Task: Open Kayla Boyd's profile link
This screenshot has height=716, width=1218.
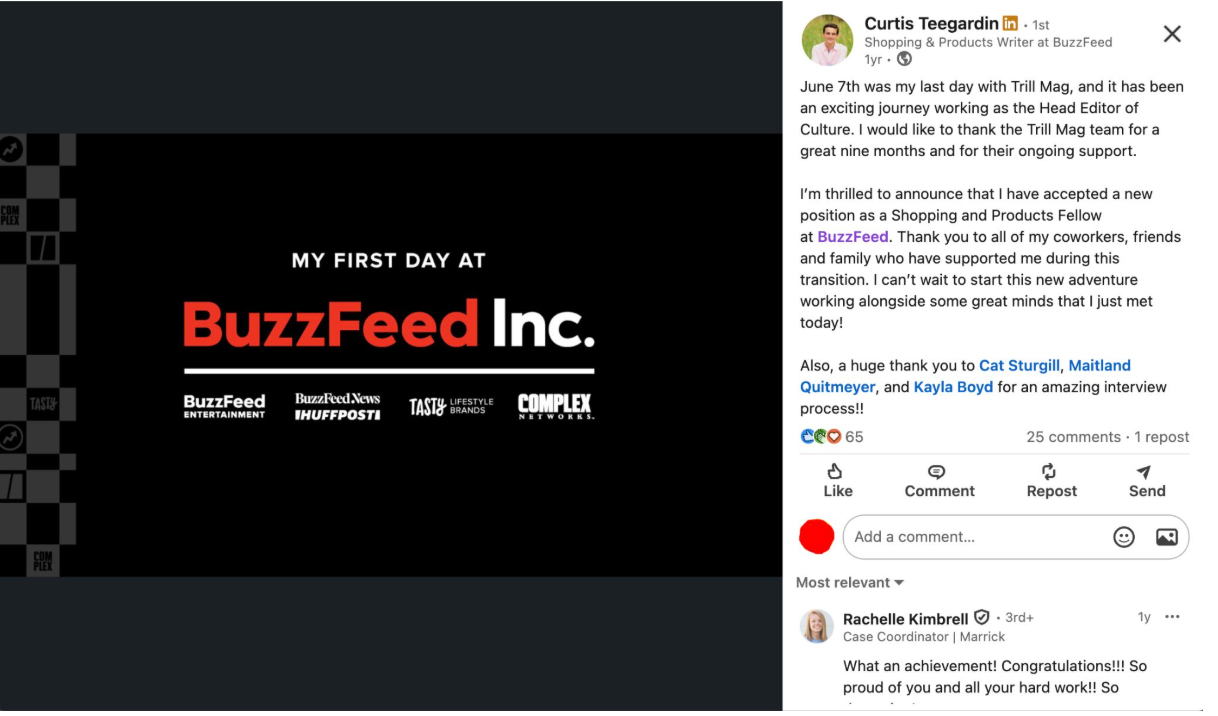Action: click(x=953, y=387)
